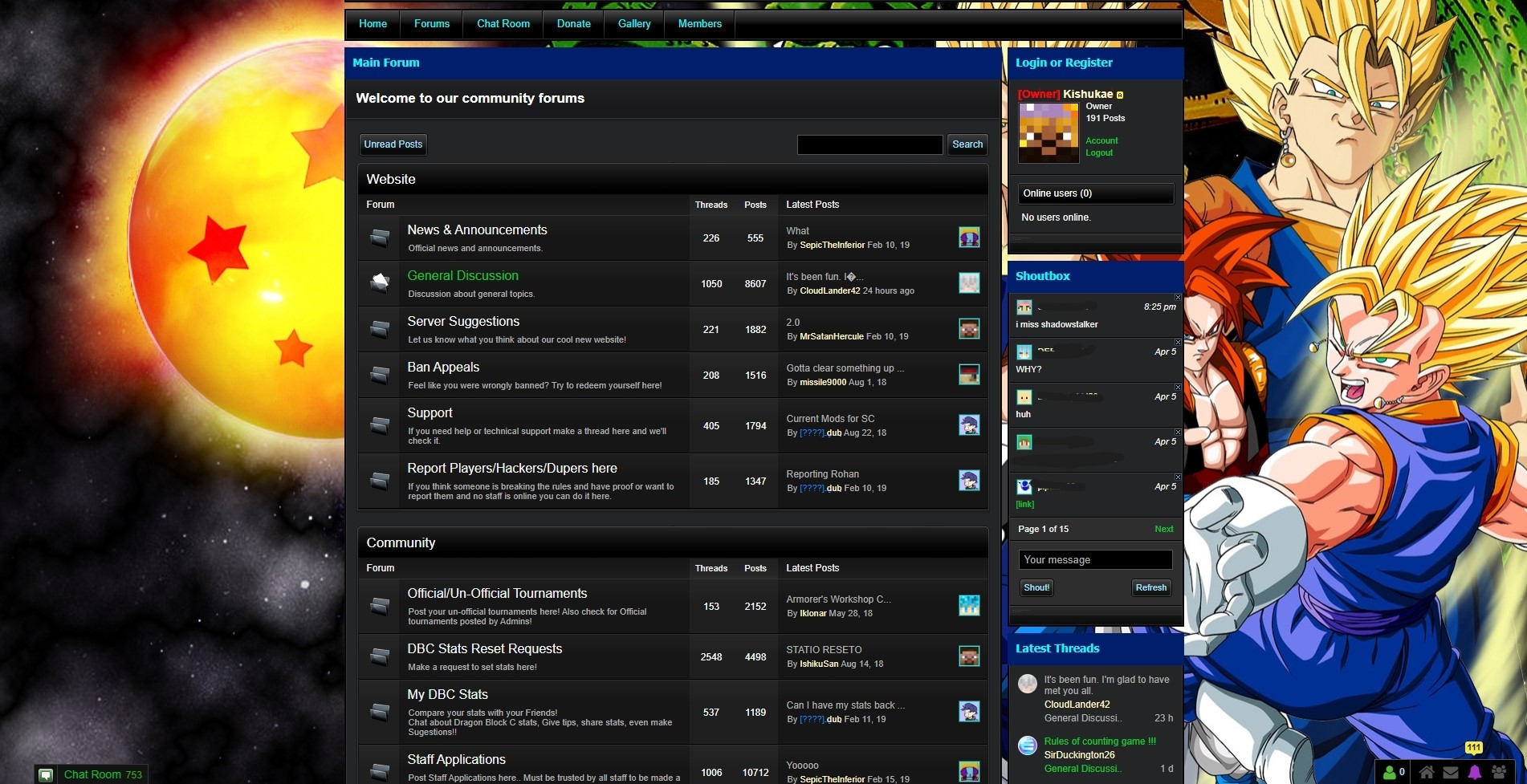Image resolution: width=1527 pixels, height=784 pixels.
Task: Open latest post 'Current Mods for SC'
Action: (x=830, y=419)
